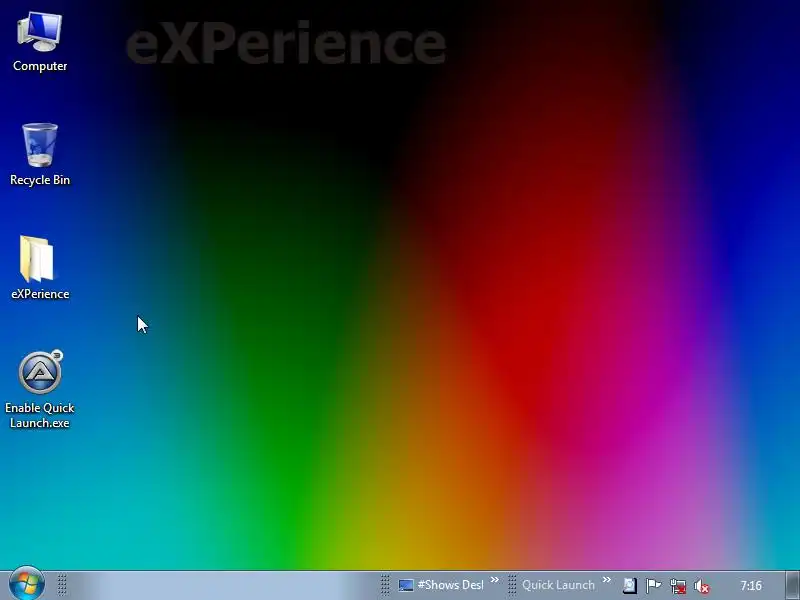Open the disconnected network tray icon
800x600 pixels.
tap(678, 586)
